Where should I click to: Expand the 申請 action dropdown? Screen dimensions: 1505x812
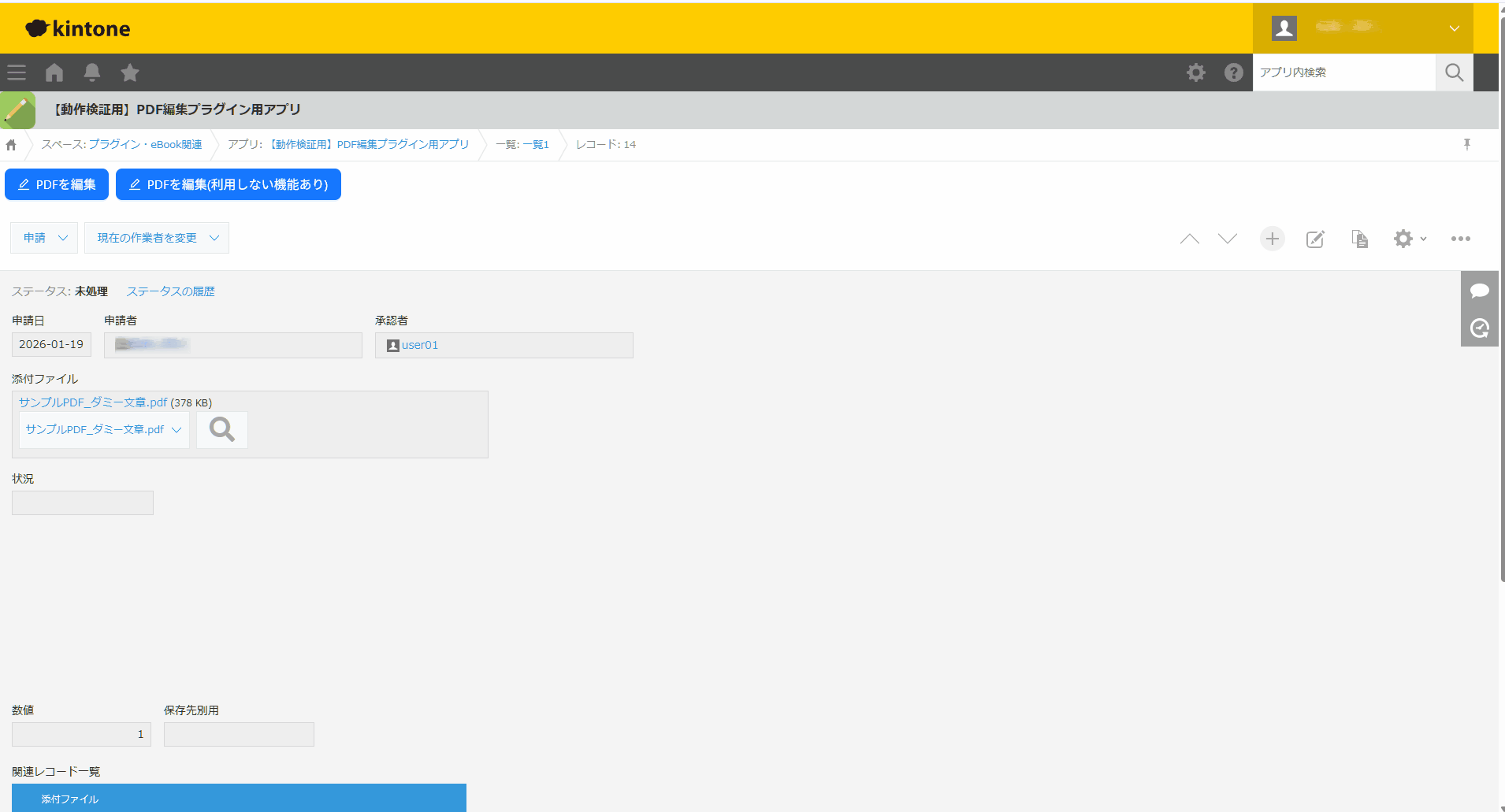click(44, 238)
